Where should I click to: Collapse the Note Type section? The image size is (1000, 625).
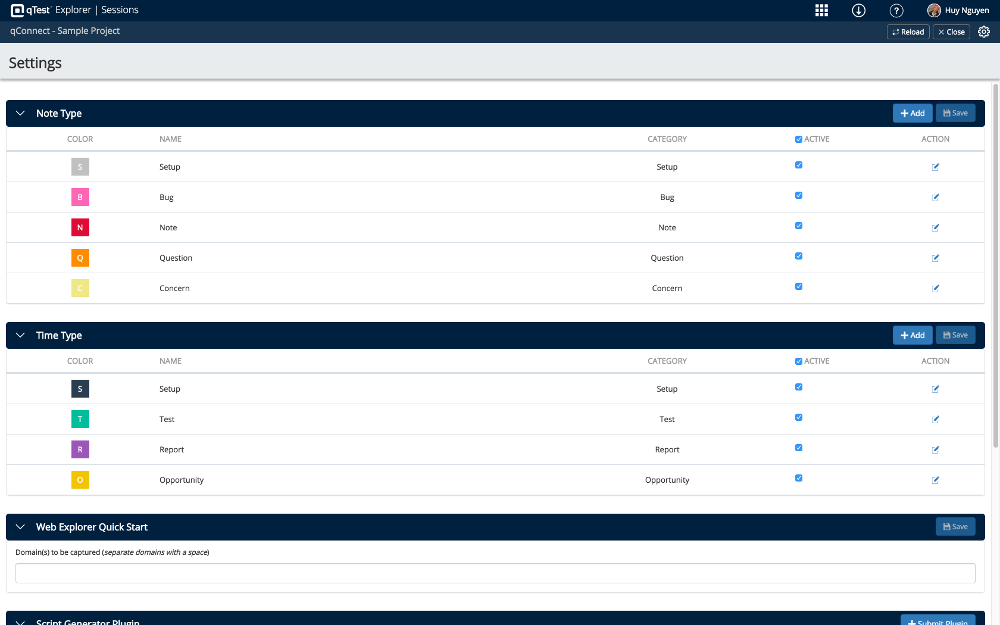20,114
